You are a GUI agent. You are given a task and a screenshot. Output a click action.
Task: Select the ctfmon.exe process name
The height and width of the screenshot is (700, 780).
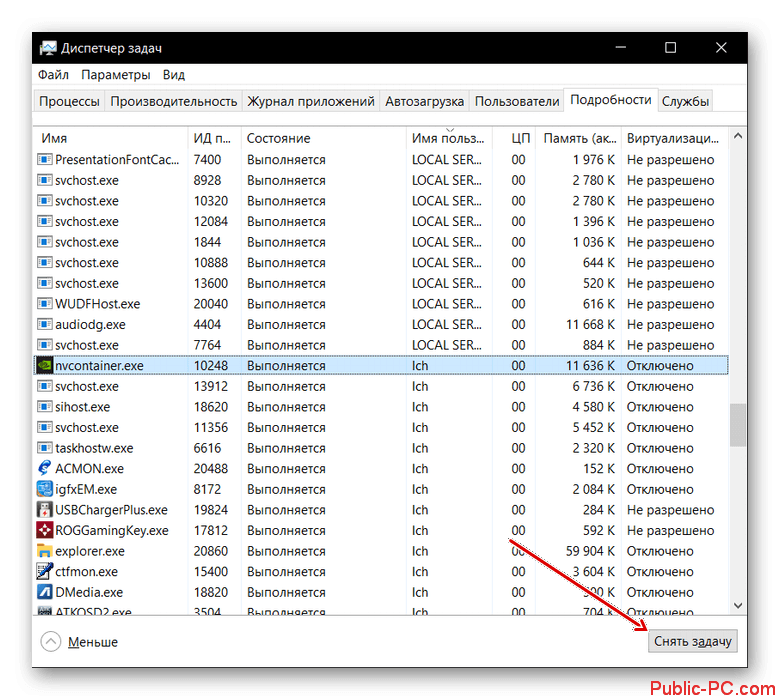click(87, 572)
